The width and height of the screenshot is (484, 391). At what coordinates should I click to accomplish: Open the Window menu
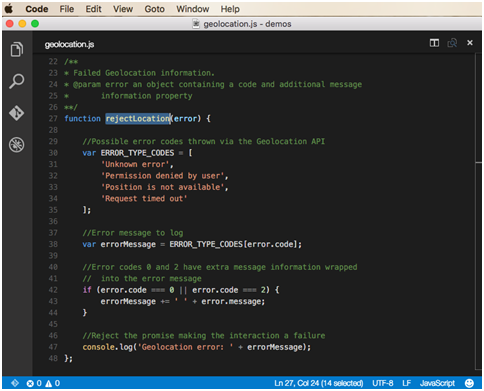[193, 9]
